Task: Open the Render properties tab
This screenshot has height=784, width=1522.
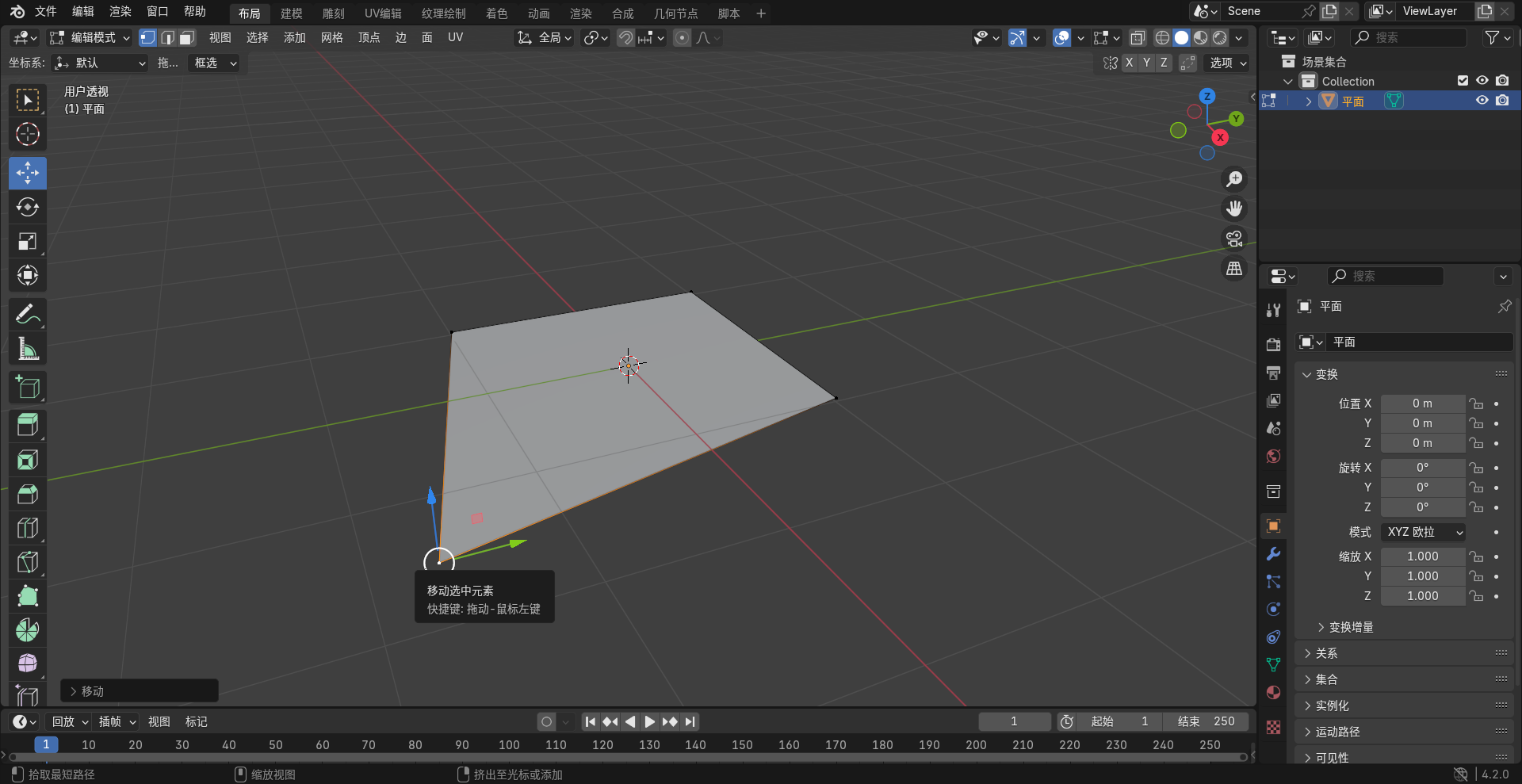Action: (x=1273, y=345)
